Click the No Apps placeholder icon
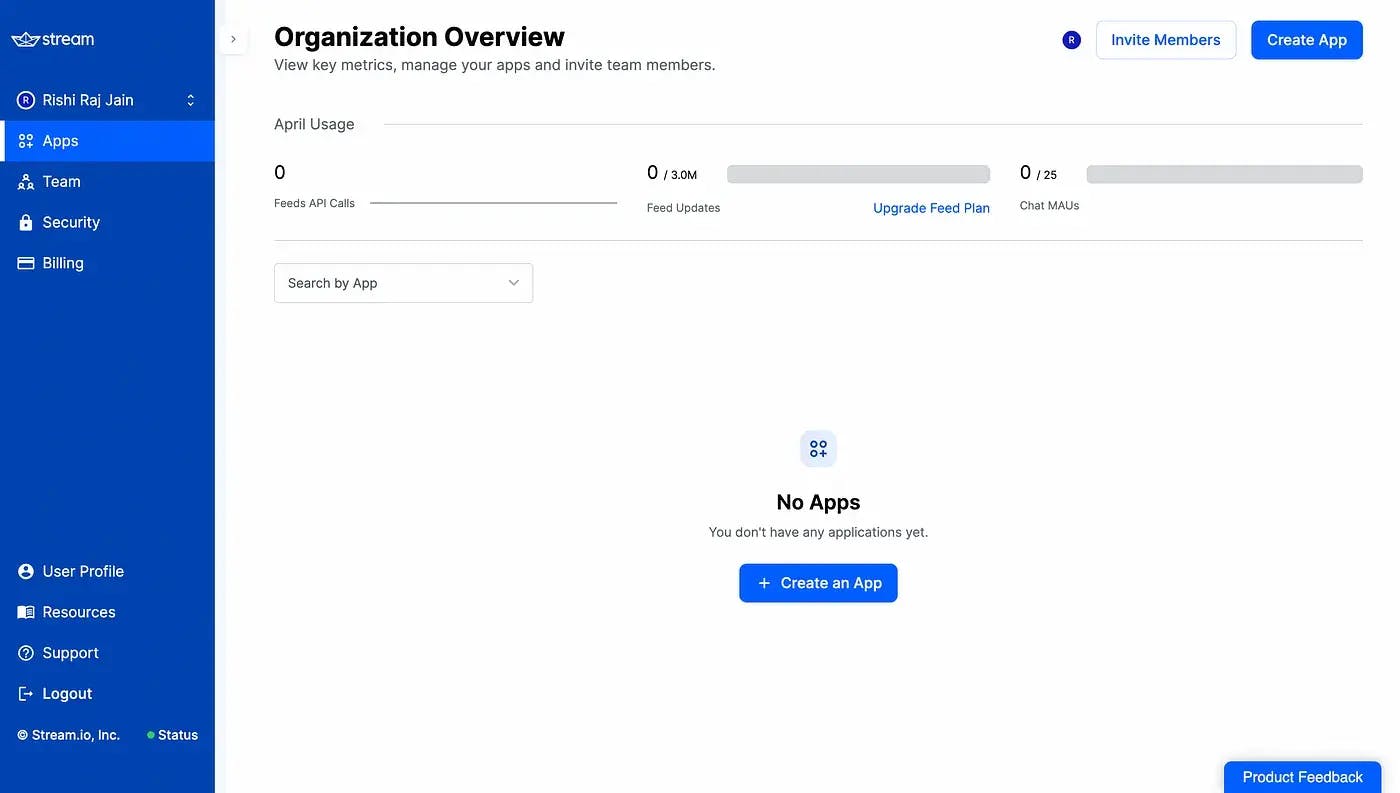The width and height of the screenshot is (1400, 793). [818, 449]
